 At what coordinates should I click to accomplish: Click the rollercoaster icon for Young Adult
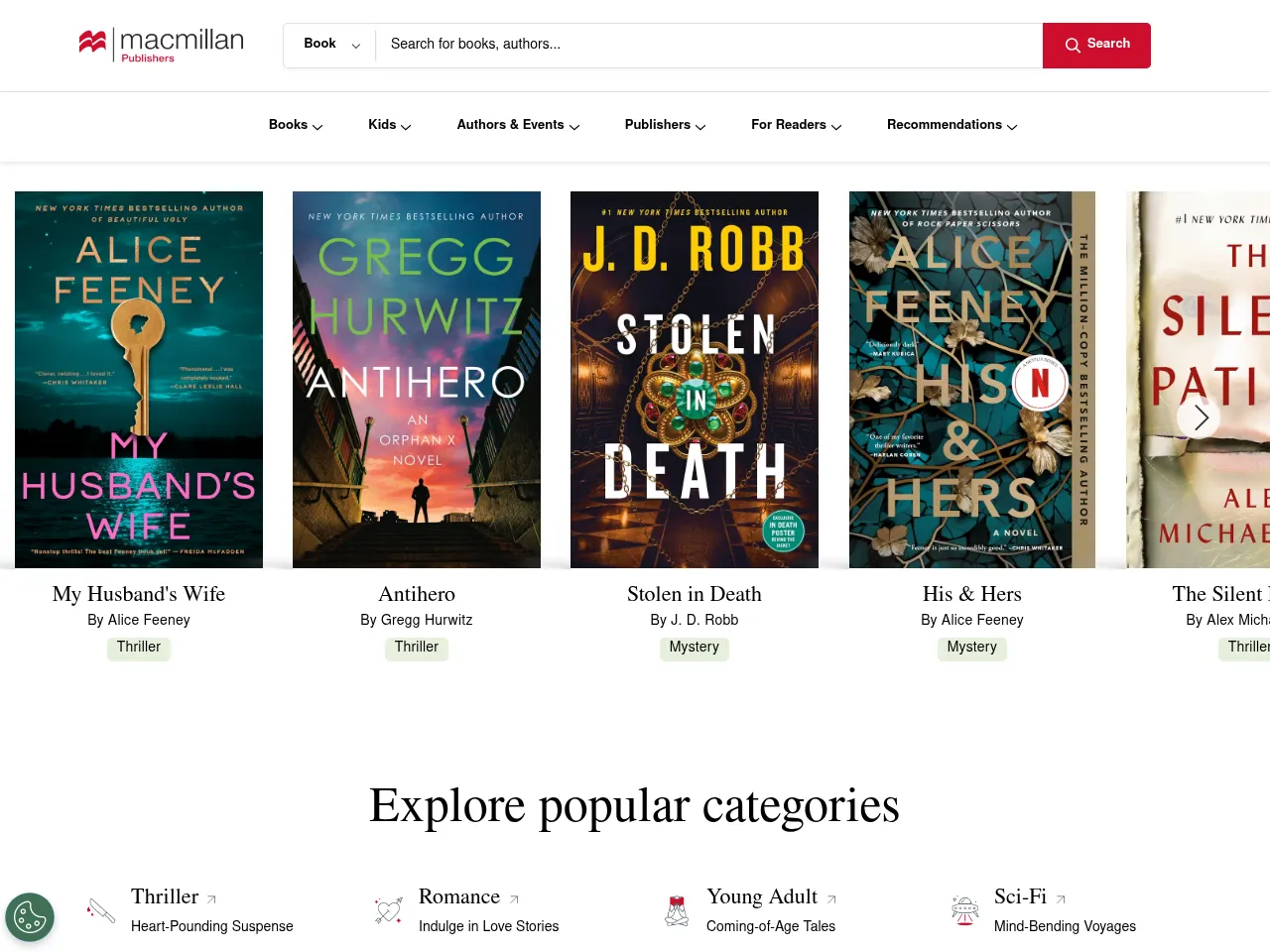click(x=677, y=909)
